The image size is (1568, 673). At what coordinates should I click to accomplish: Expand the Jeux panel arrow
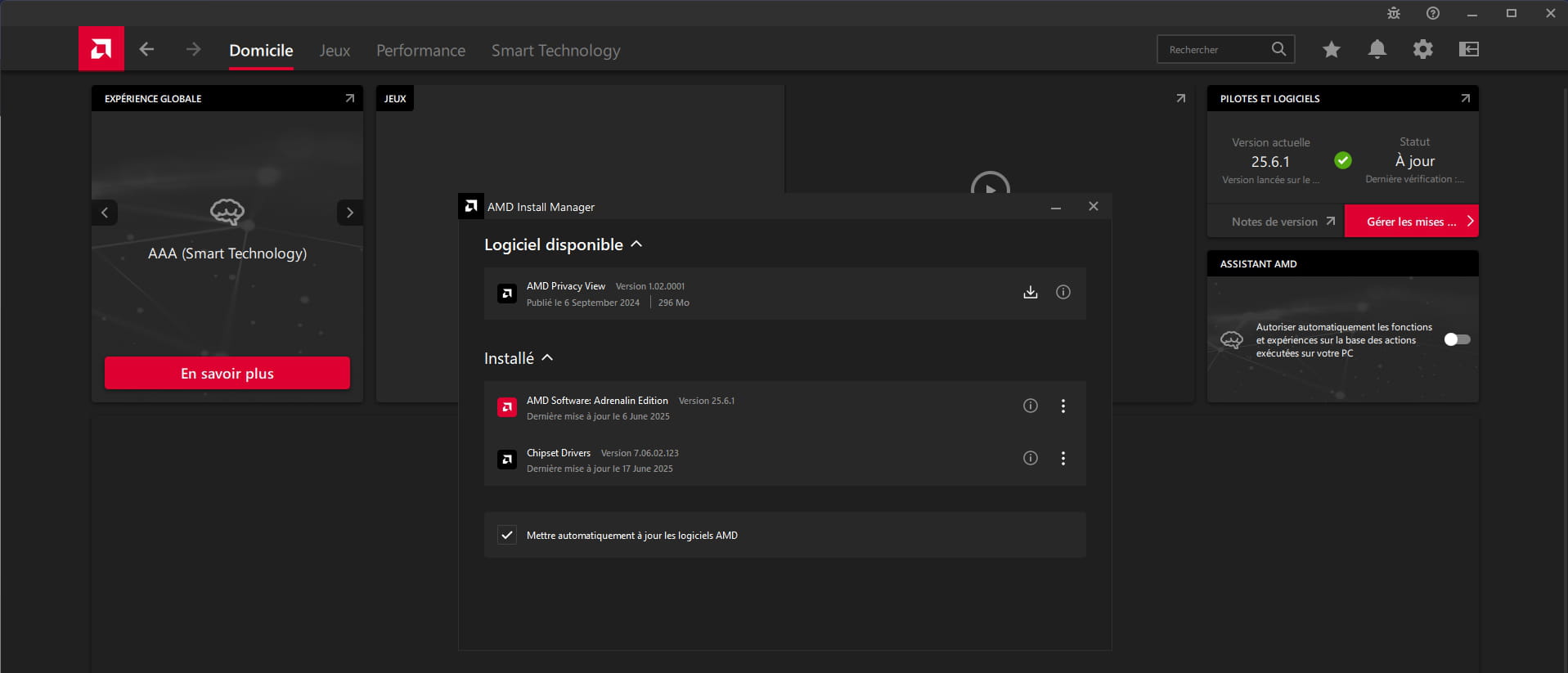[x=1181, y=98]
